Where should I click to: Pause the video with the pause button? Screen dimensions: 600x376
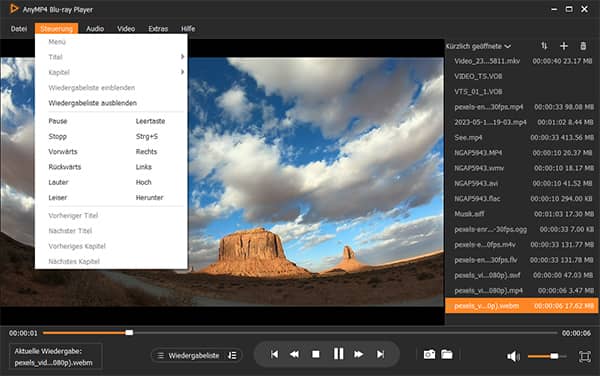pyautogui.click(x=338, y=354)
